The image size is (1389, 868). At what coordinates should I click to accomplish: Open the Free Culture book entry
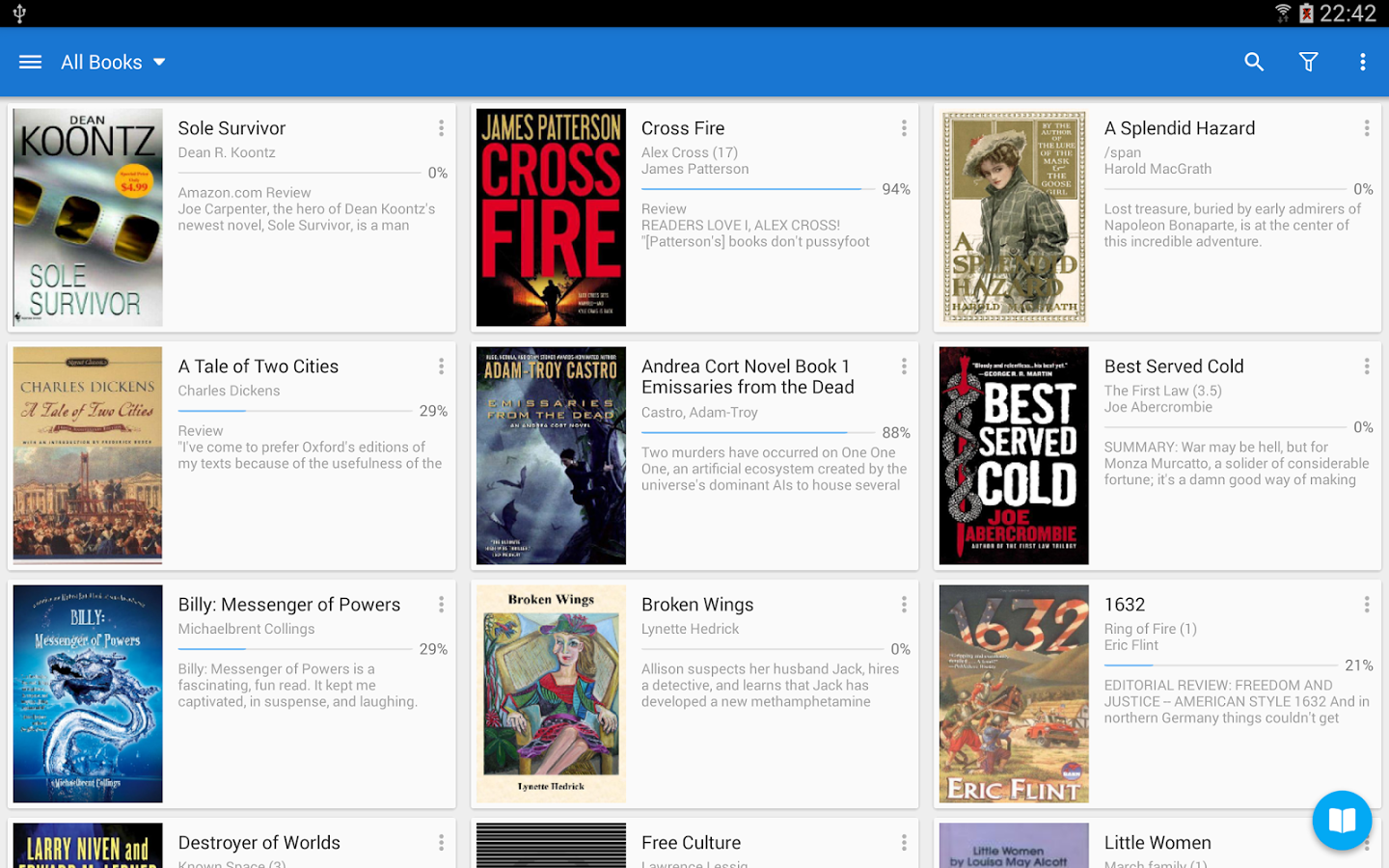[694, 844]
